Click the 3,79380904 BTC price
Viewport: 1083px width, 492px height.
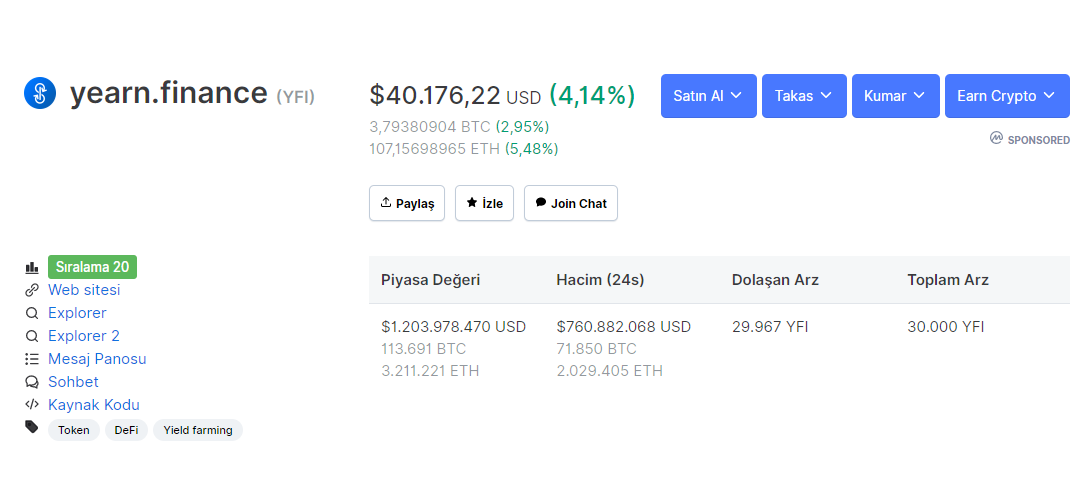click(x=430, y=127)
